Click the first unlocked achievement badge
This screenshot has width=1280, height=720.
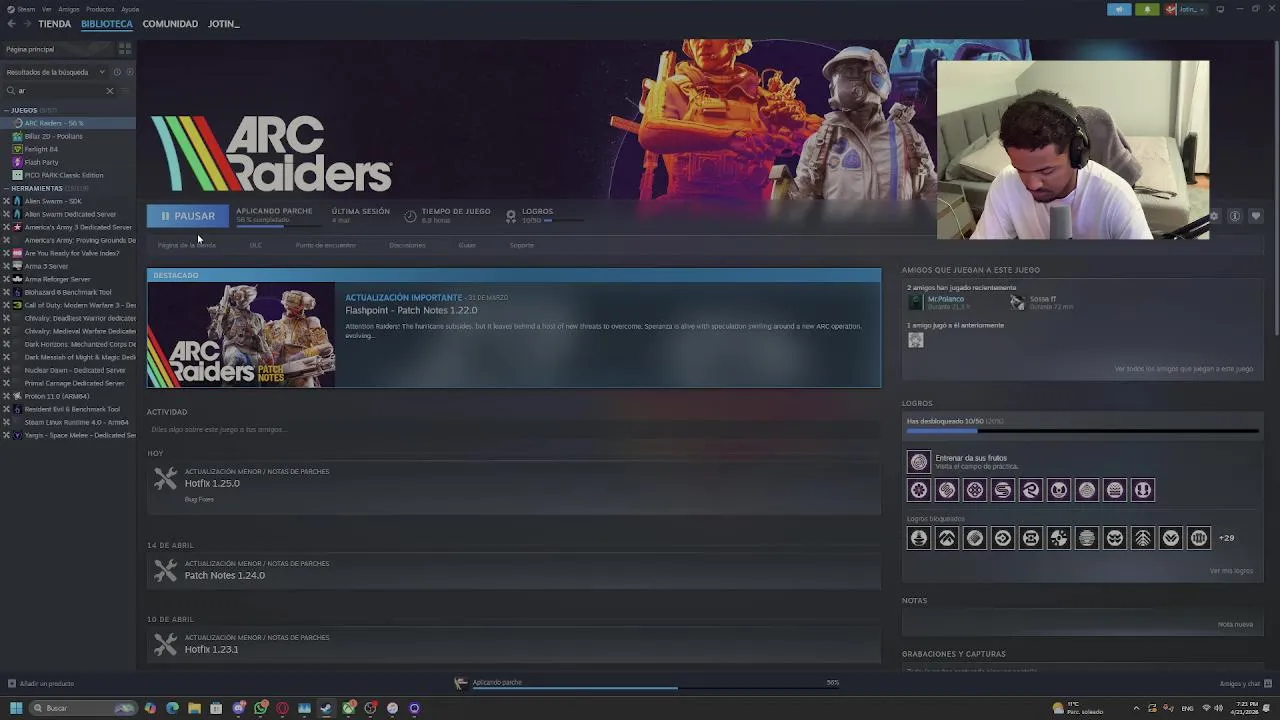point(918,490)
